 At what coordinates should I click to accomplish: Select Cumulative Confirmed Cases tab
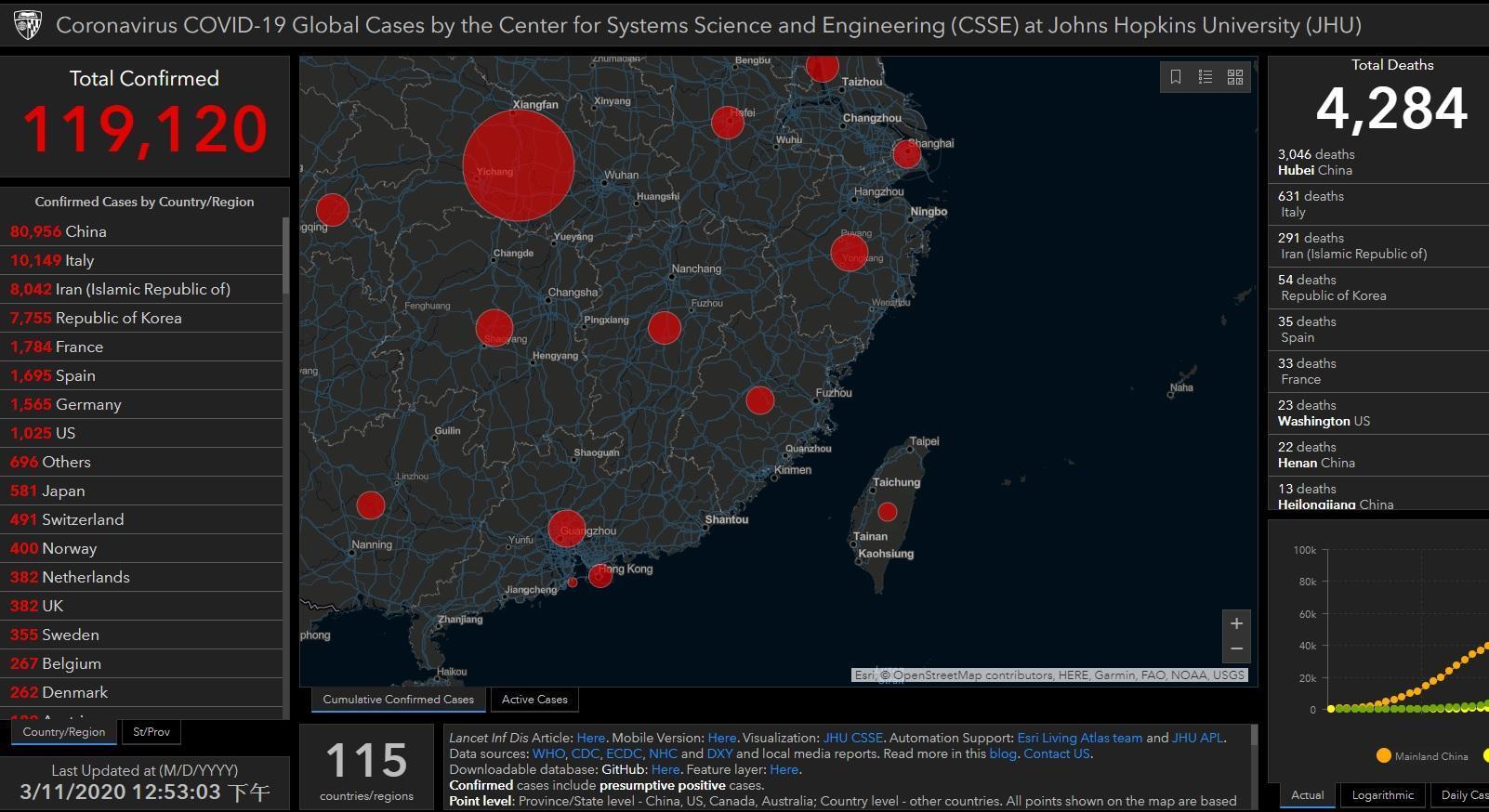click(x=398, y=700)
